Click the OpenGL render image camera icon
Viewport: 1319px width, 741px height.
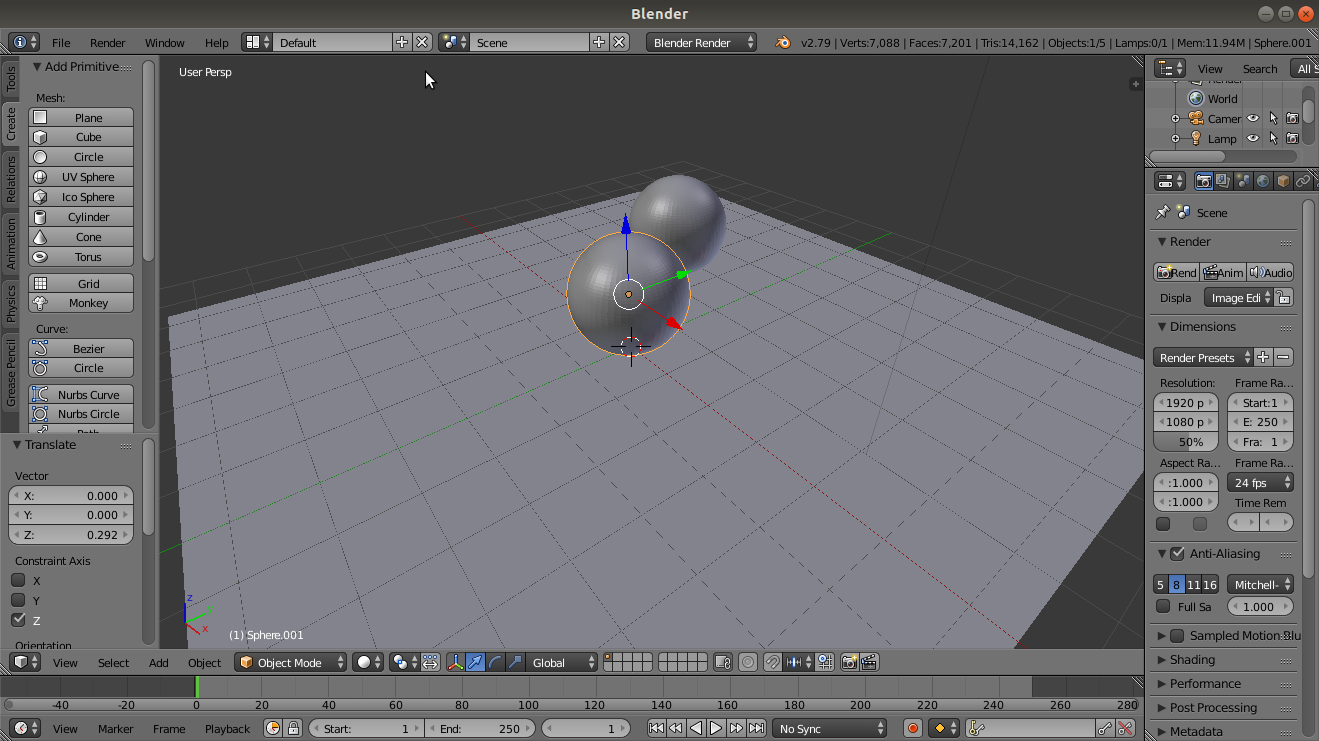click(849, 662)
